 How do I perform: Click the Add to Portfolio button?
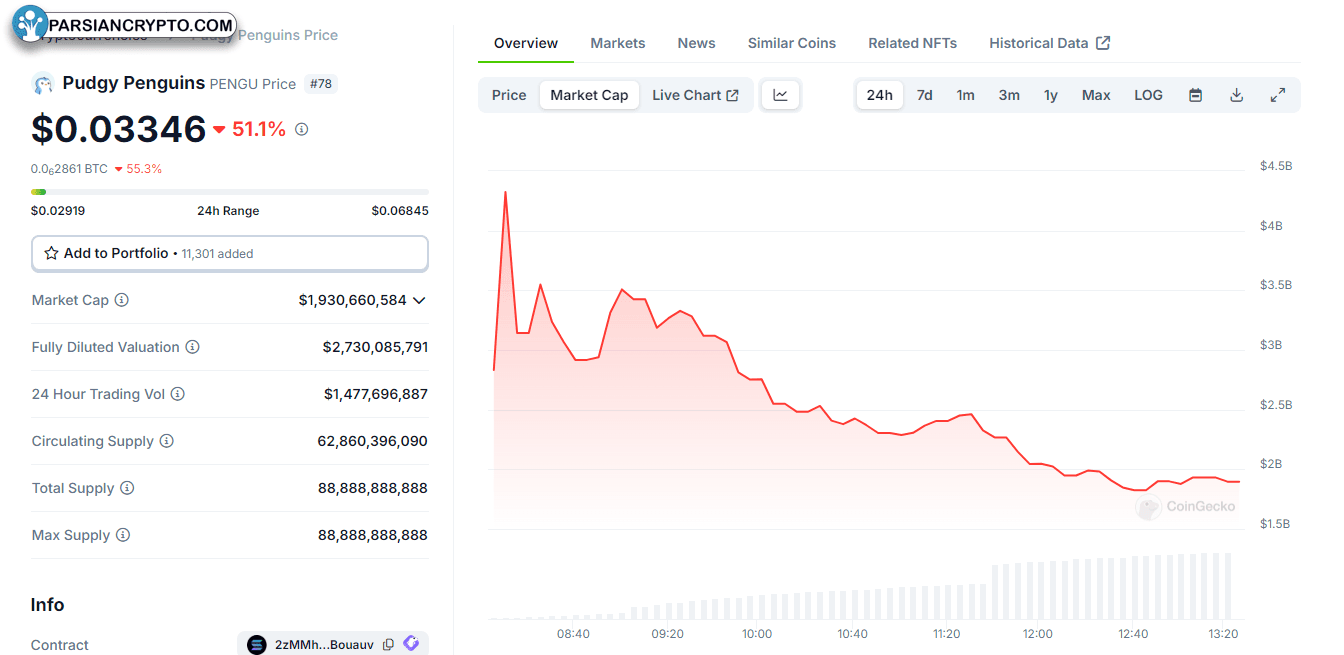(230, 254)
